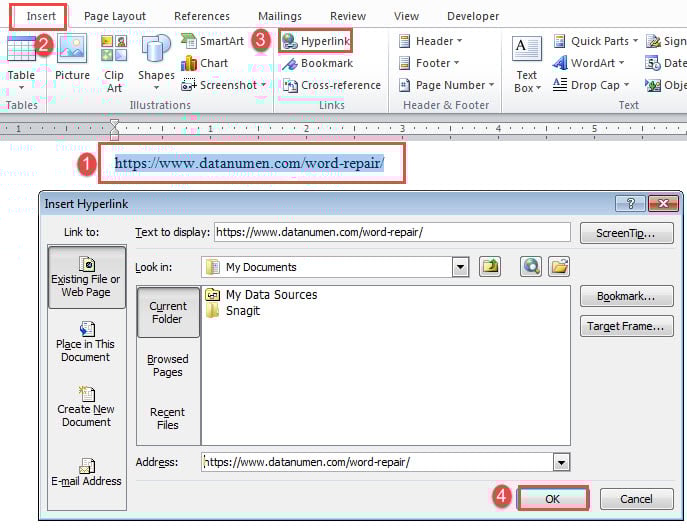Select Existing File or Web Page
Viewport: 687px width, 528px height.
click(x=87, y=277)
